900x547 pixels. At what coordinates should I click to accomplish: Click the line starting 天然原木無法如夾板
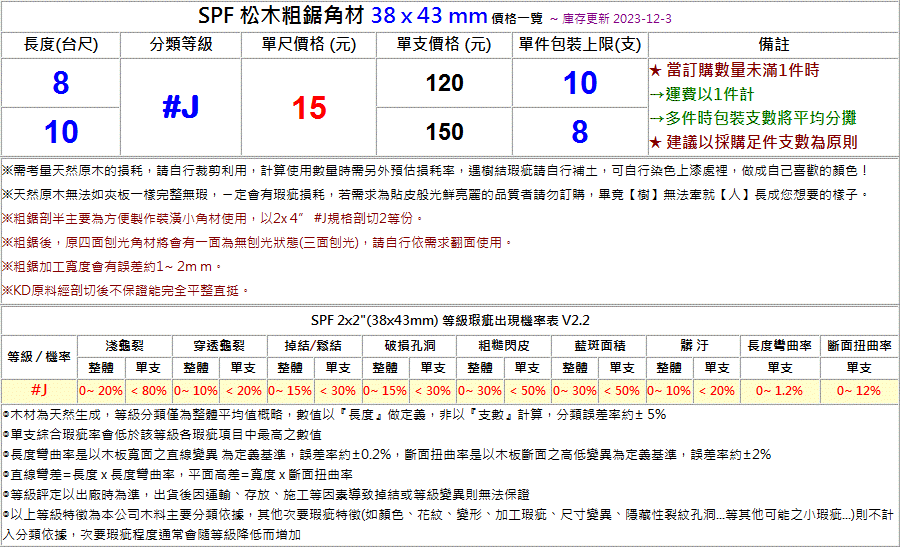(x=436, y=195)
